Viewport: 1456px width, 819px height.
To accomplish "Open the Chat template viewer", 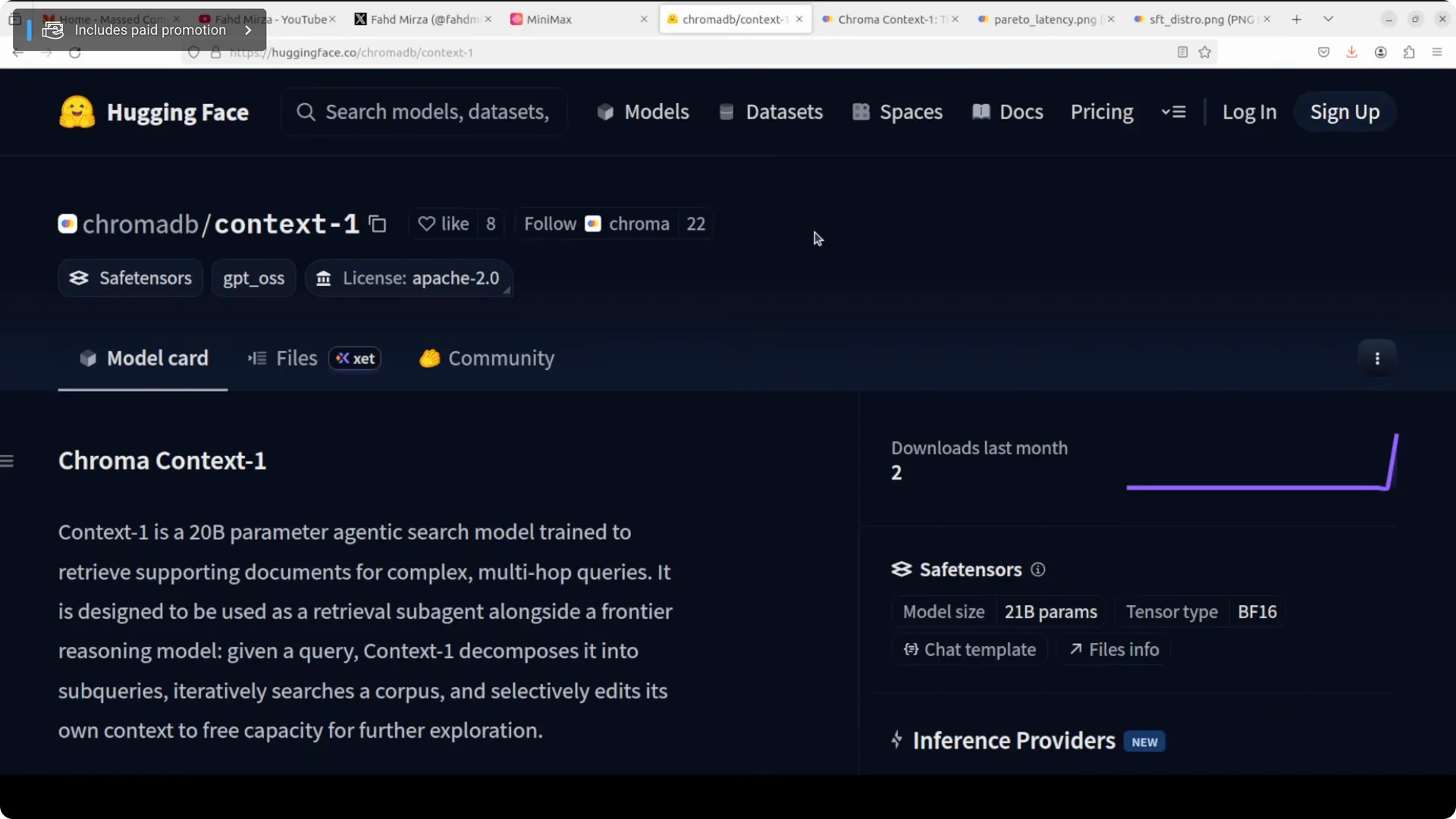I will (x=970, y=650).
